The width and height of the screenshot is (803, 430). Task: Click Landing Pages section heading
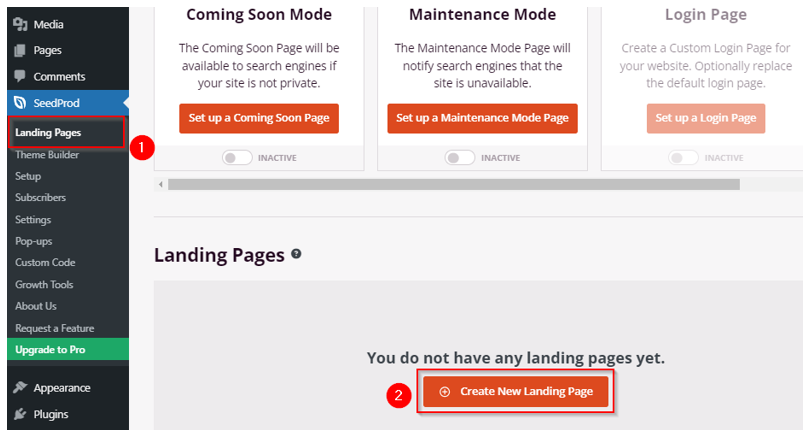219,255
